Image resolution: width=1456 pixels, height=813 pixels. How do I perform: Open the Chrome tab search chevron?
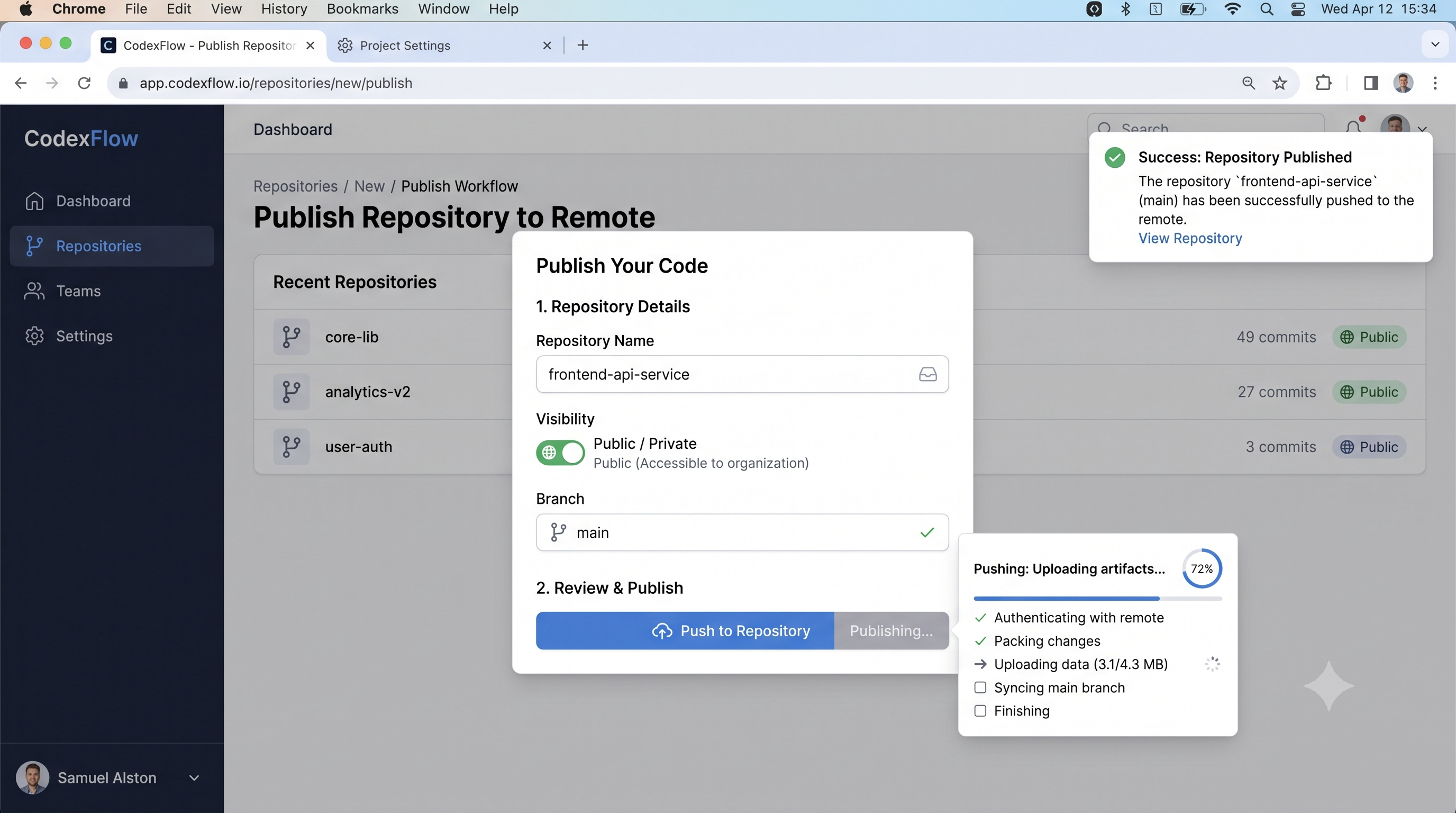1435,44
